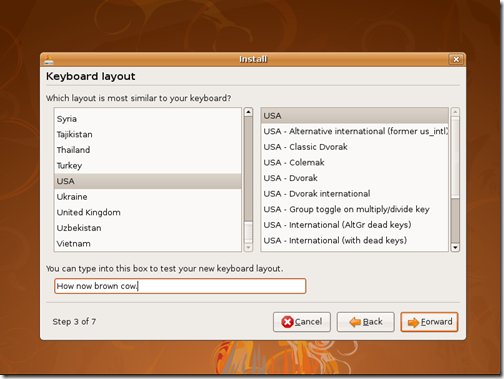The width and height of the screenshot is (504, 379).
Task: Click down arrow of country list scrollbar
Action: (x=248, y=247)
